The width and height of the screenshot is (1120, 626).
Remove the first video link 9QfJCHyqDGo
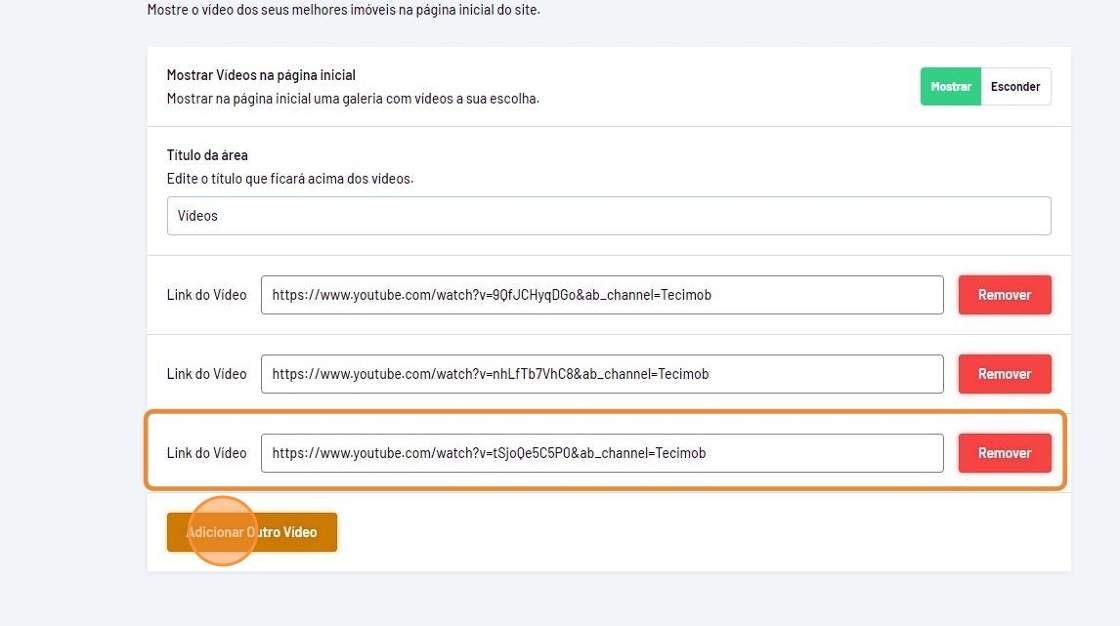click(x=1004, y=295)
